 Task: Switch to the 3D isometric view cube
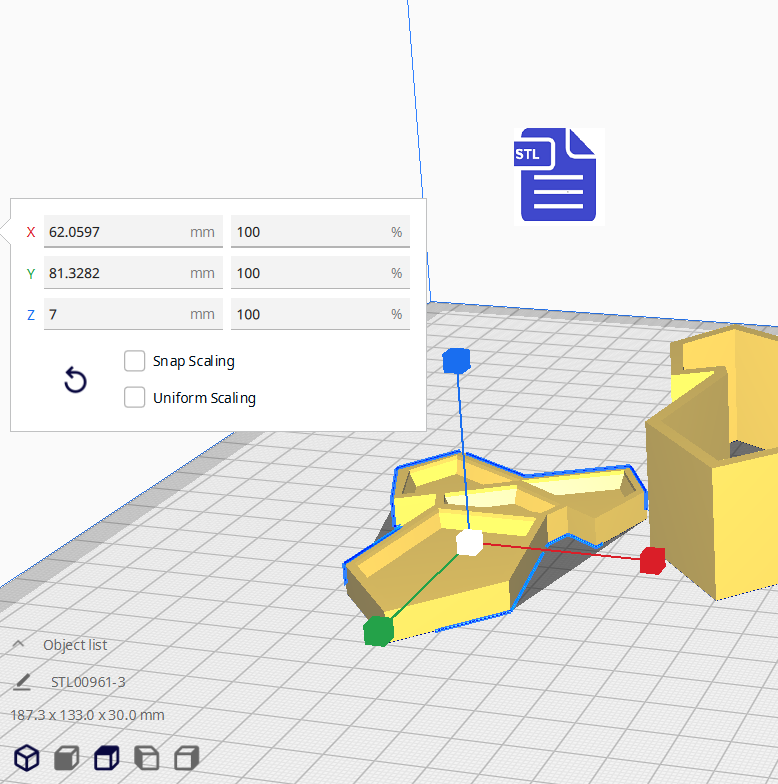27,758
